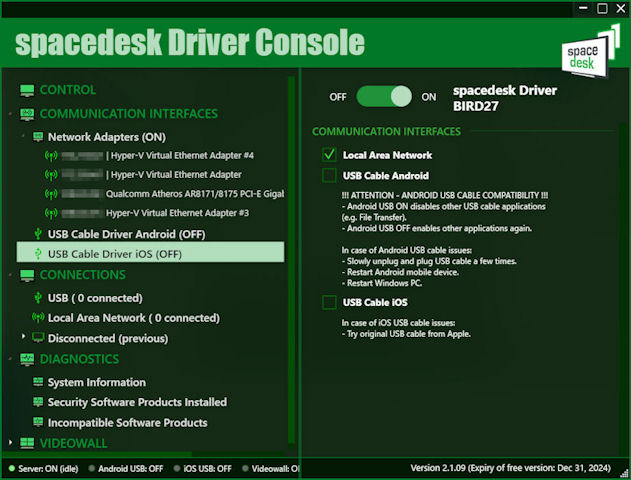Screen dimensions: 631x480
Task: Click icon beside Security Software Products Installed
Action: (38, 402)
